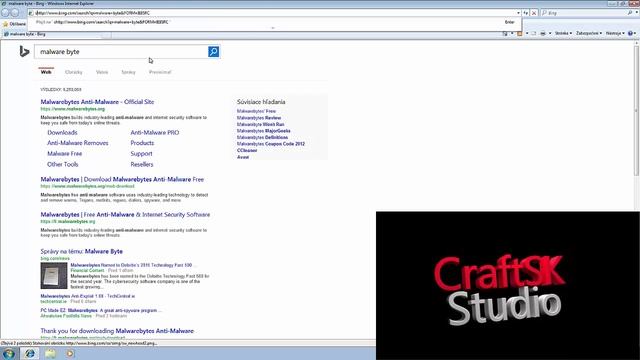Image resolution: width=640 pixels, height=360 pixels.
Task: Click the Bing logo
Action: tap(24, 51)
